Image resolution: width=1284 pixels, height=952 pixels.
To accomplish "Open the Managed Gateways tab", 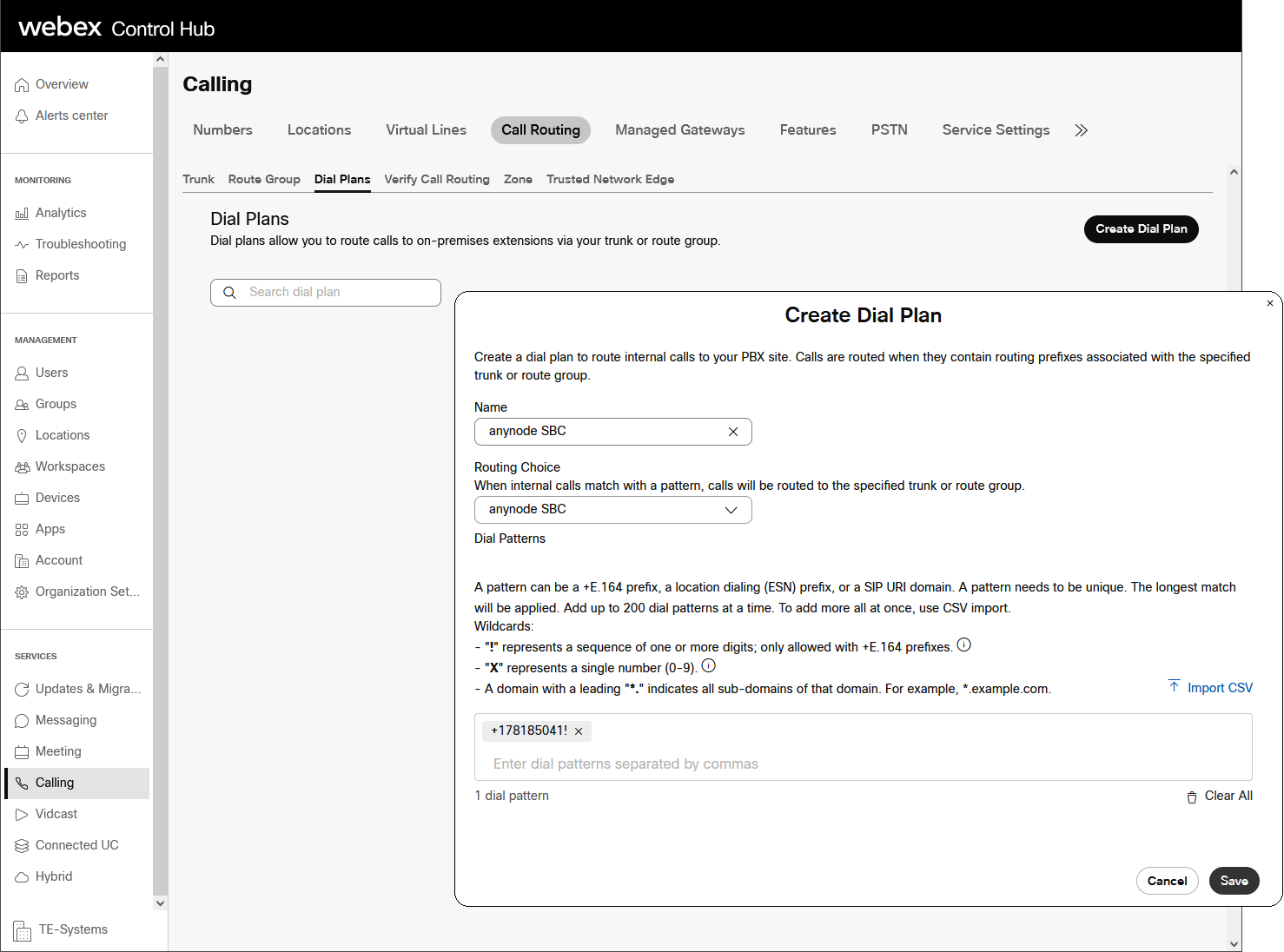I will (679, 130).
